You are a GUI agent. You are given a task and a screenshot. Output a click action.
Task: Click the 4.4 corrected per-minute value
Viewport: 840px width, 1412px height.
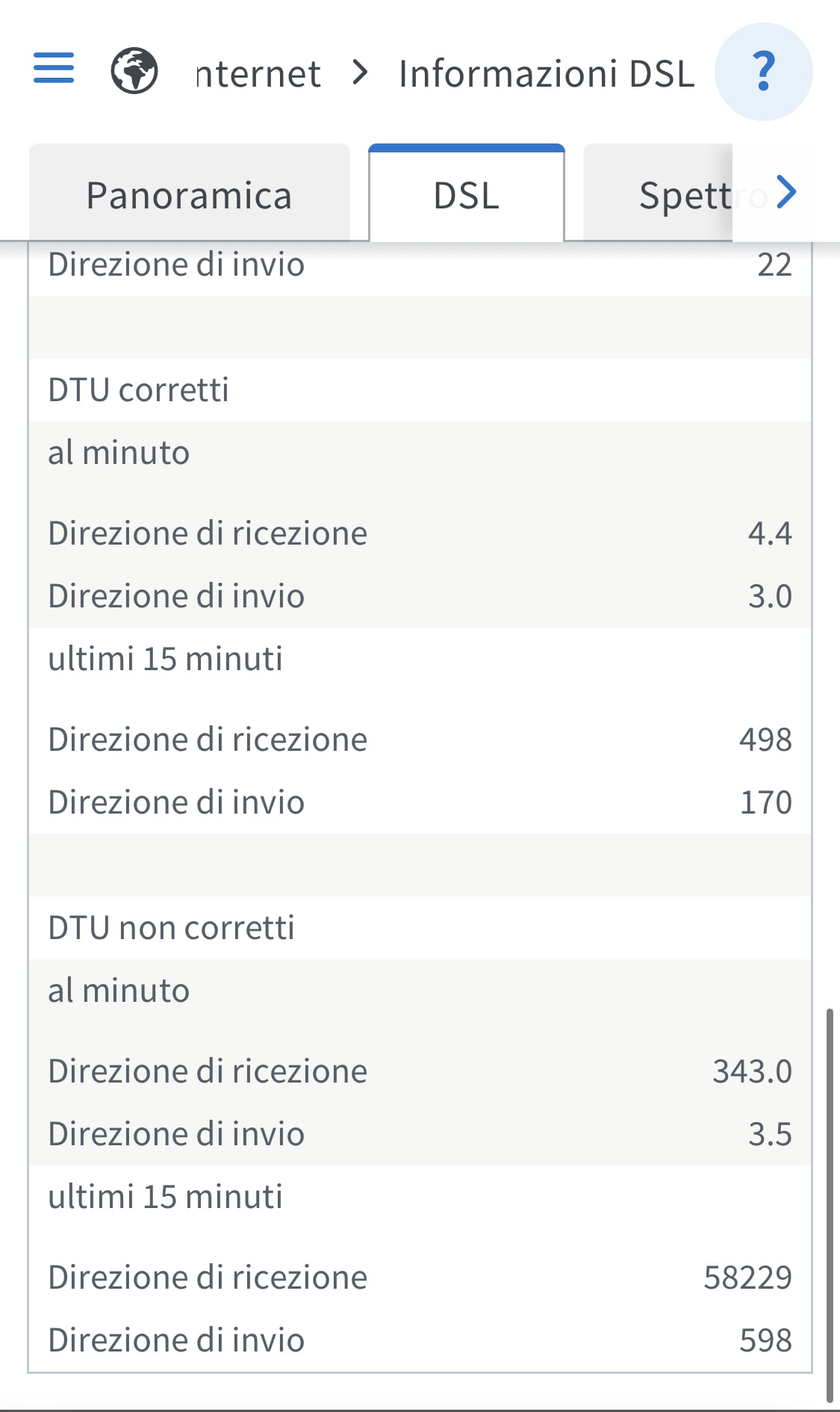(770, 533)
